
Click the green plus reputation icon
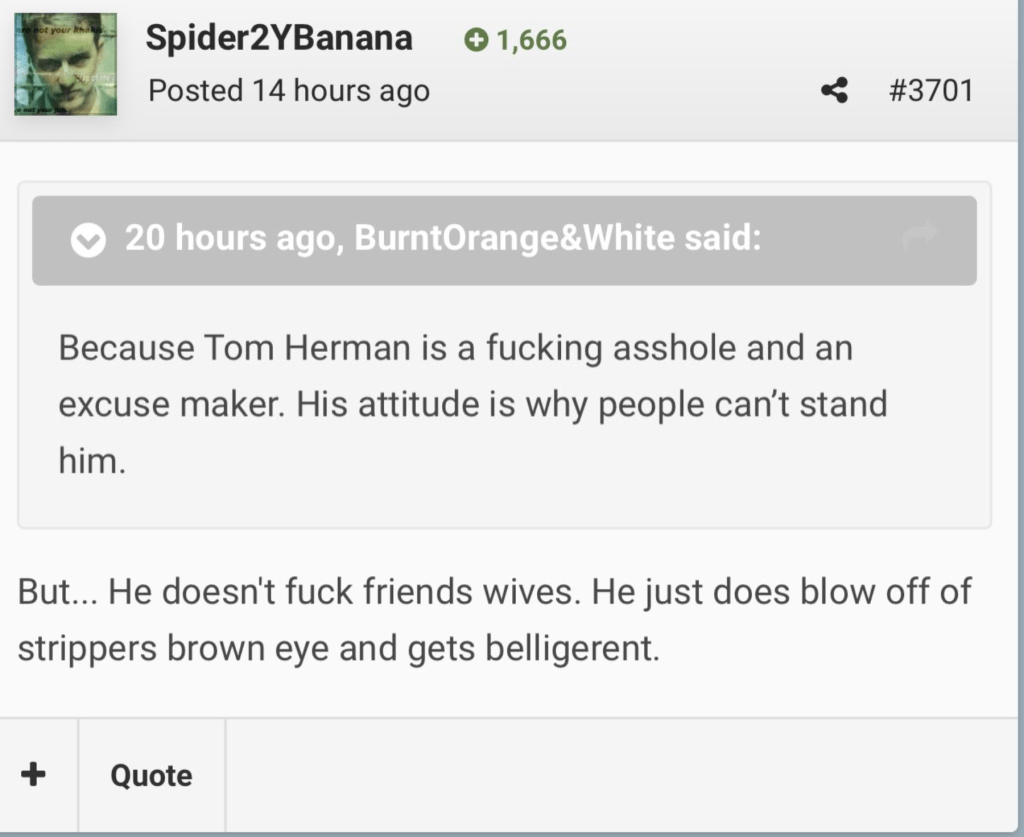click(476, 40)
